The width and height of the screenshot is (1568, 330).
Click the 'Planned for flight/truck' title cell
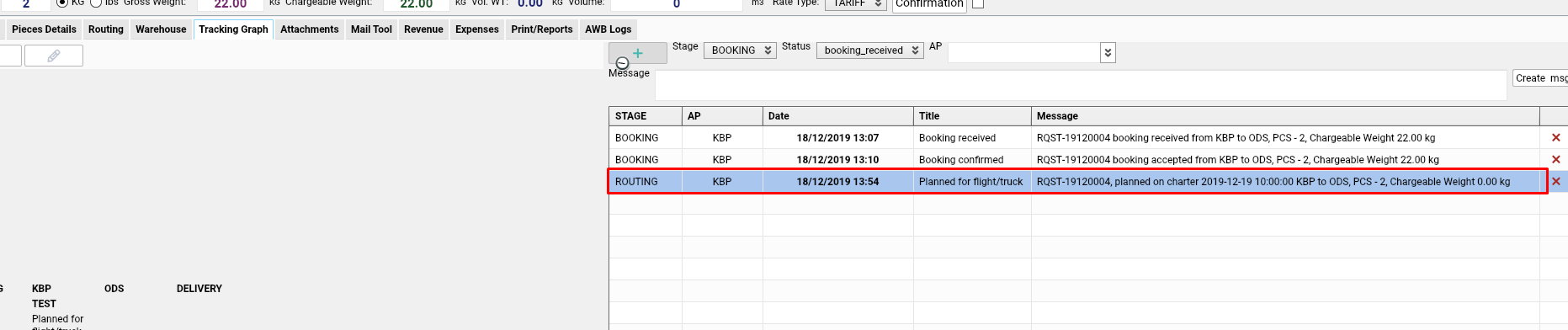(971, 182)
